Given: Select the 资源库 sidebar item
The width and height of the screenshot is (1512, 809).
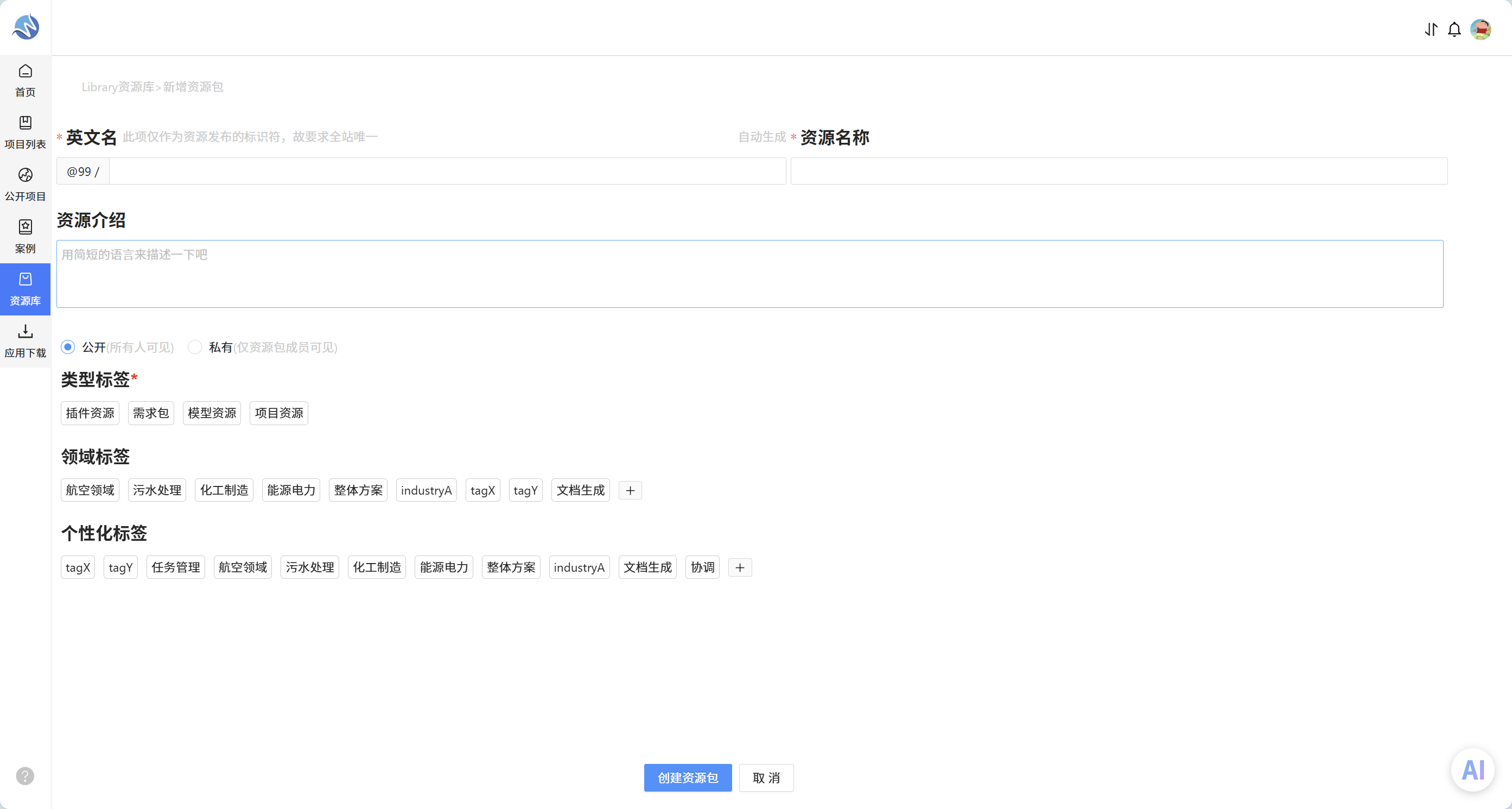Looking at the screenshot, I should [26, 289].
